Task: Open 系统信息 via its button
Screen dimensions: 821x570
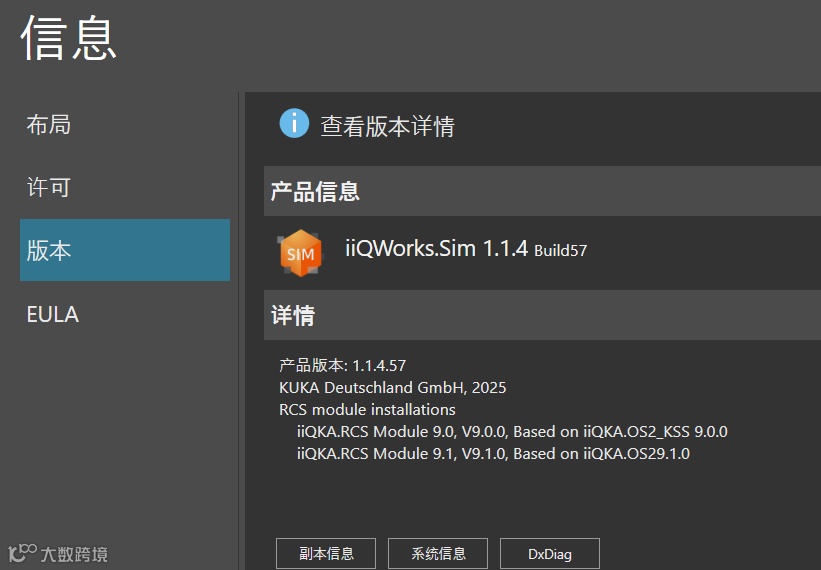Action: (x=438, y=553)
